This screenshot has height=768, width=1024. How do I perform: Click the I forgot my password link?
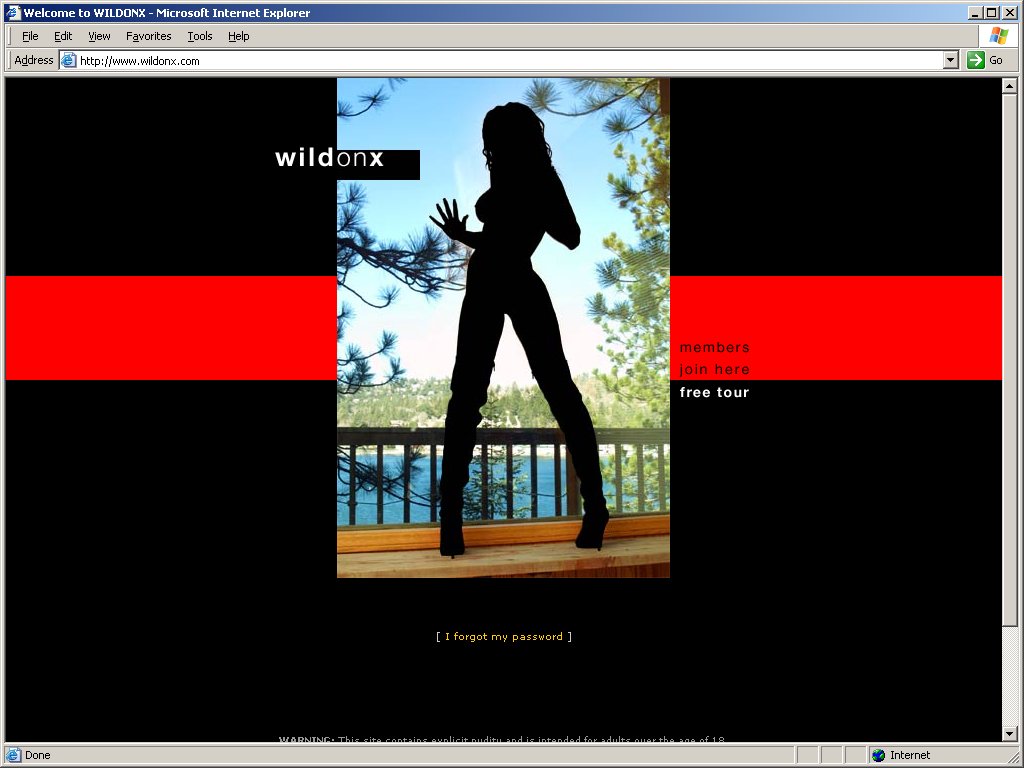tap(504, 636)
